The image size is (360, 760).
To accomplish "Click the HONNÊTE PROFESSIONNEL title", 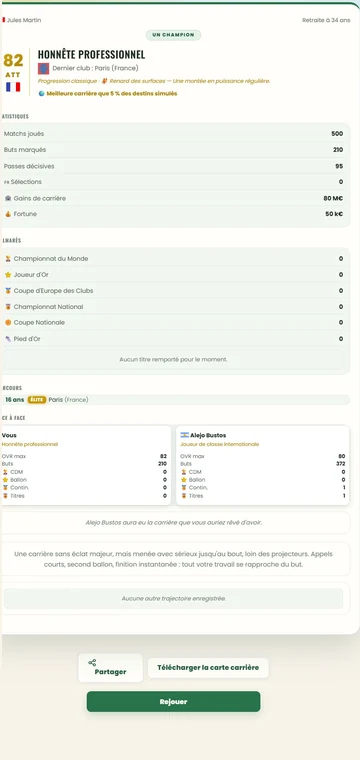I will [92, 54].
